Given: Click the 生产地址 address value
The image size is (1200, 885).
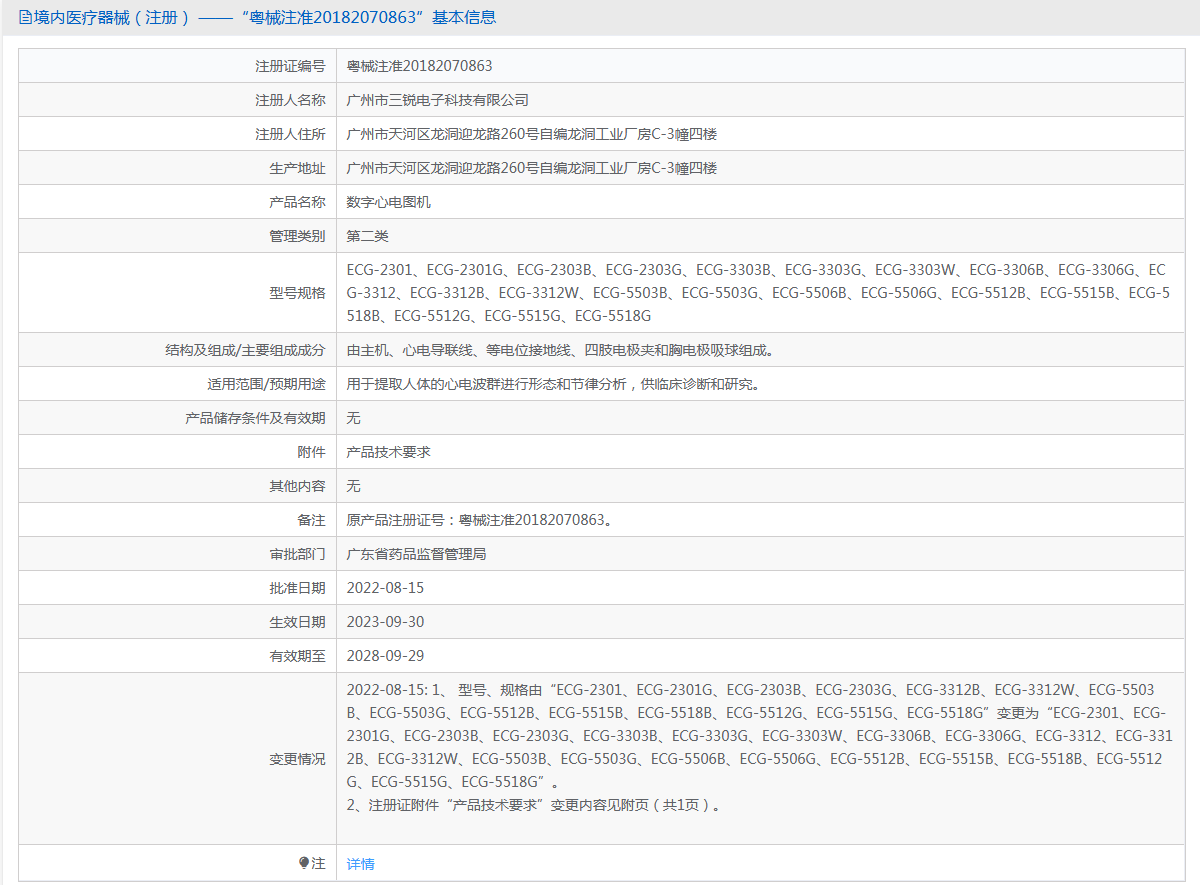Looking at the screenshot, I should [x=531, y=168].
